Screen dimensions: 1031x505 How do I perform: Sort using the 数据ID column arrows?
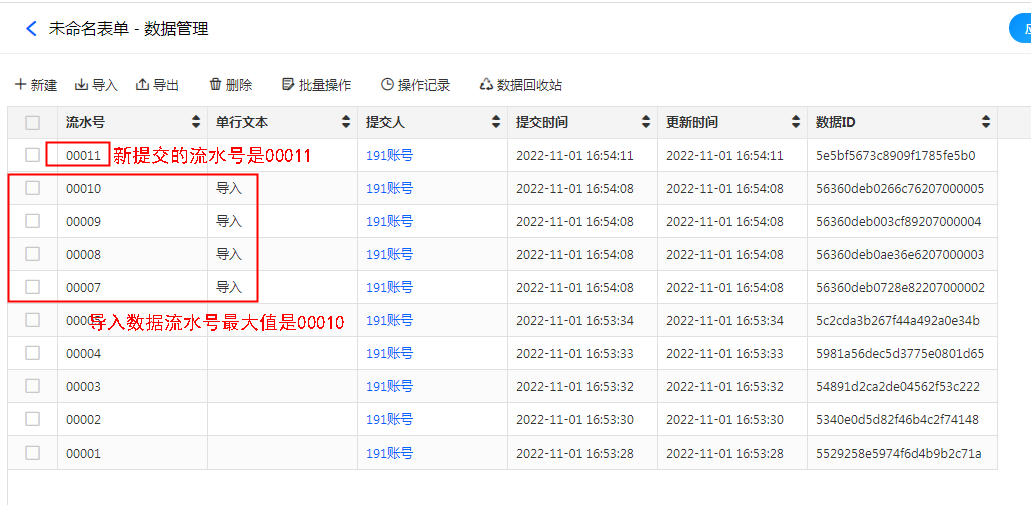(986, 122)
